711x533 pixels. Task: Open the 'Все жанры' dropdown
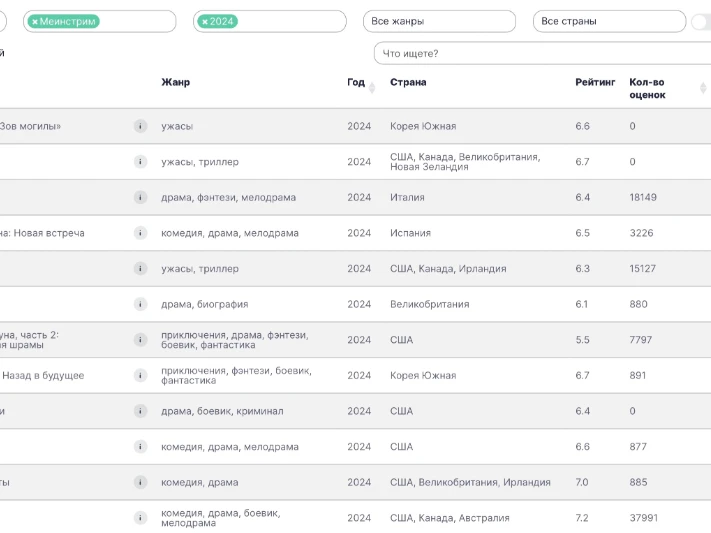(x=439, y=21)
